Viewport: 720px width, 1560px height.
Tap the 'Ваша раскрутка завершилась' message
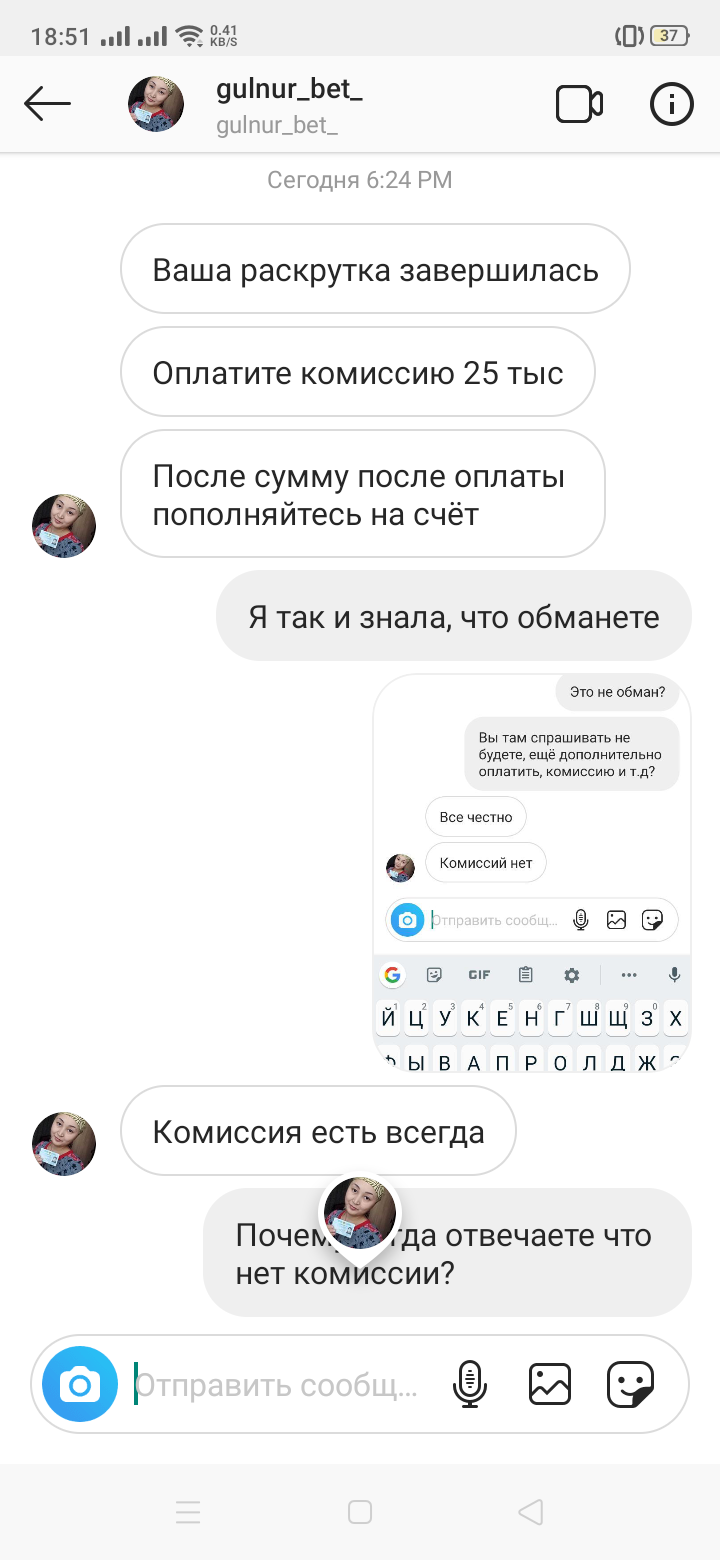(375, 269)
